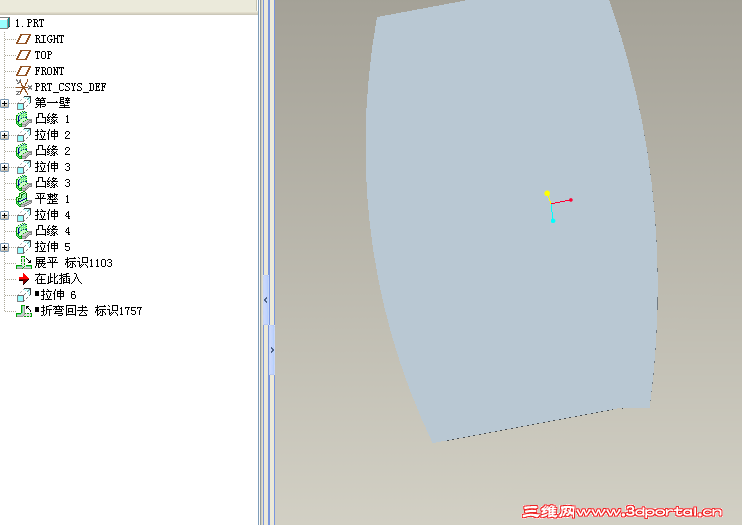Select the RIGHT label in tree
Viewport: 742px width, 525px height.
point(49,39)
